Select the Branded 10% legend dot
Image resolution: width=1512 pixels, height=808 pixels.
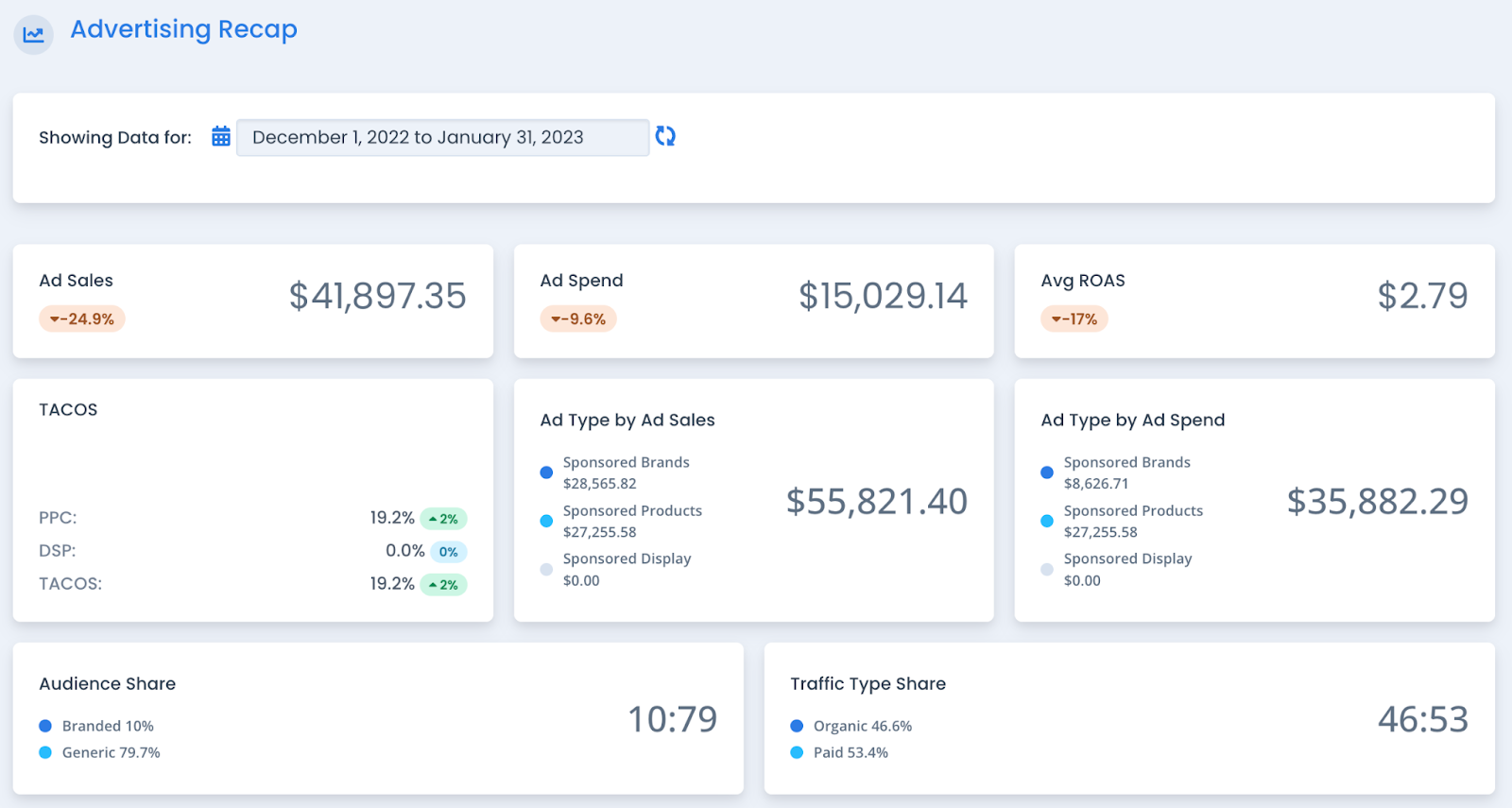click(x=45, y=726)
